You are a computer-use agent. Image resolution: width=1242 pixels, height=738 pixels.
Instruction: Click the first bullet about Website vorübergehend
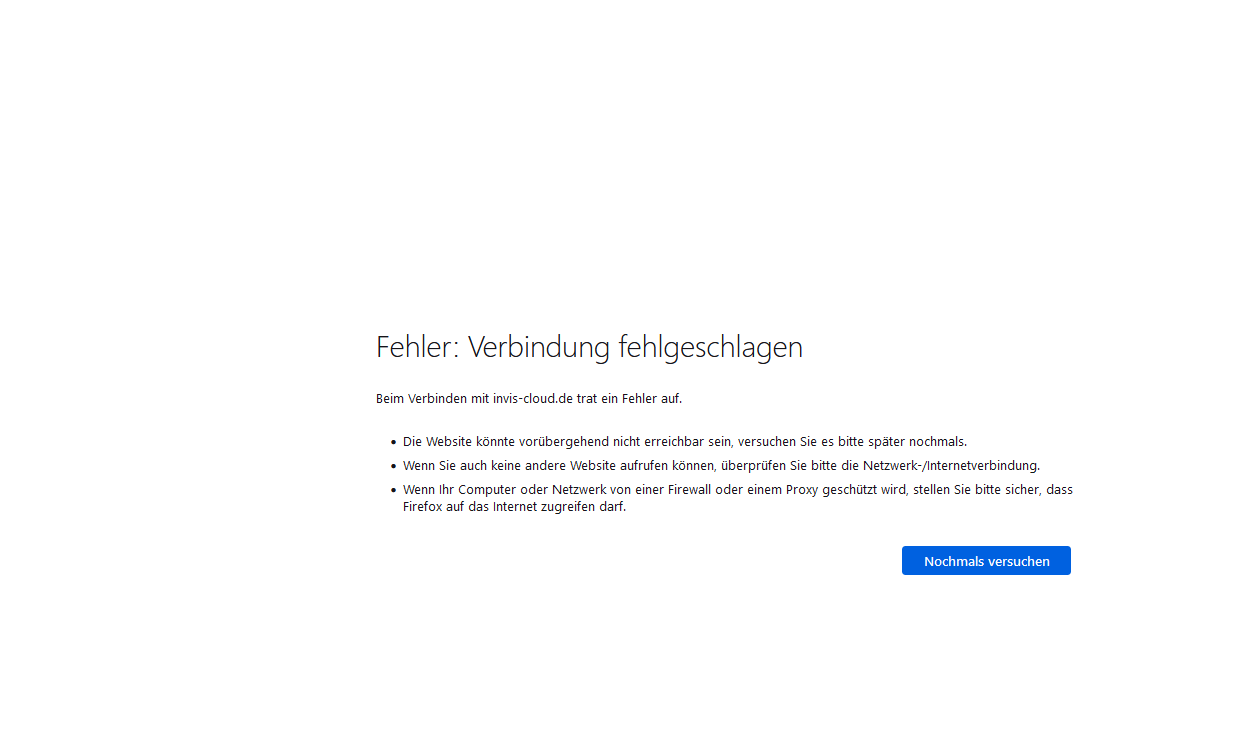pyautogui.click(x=684, y=441)
